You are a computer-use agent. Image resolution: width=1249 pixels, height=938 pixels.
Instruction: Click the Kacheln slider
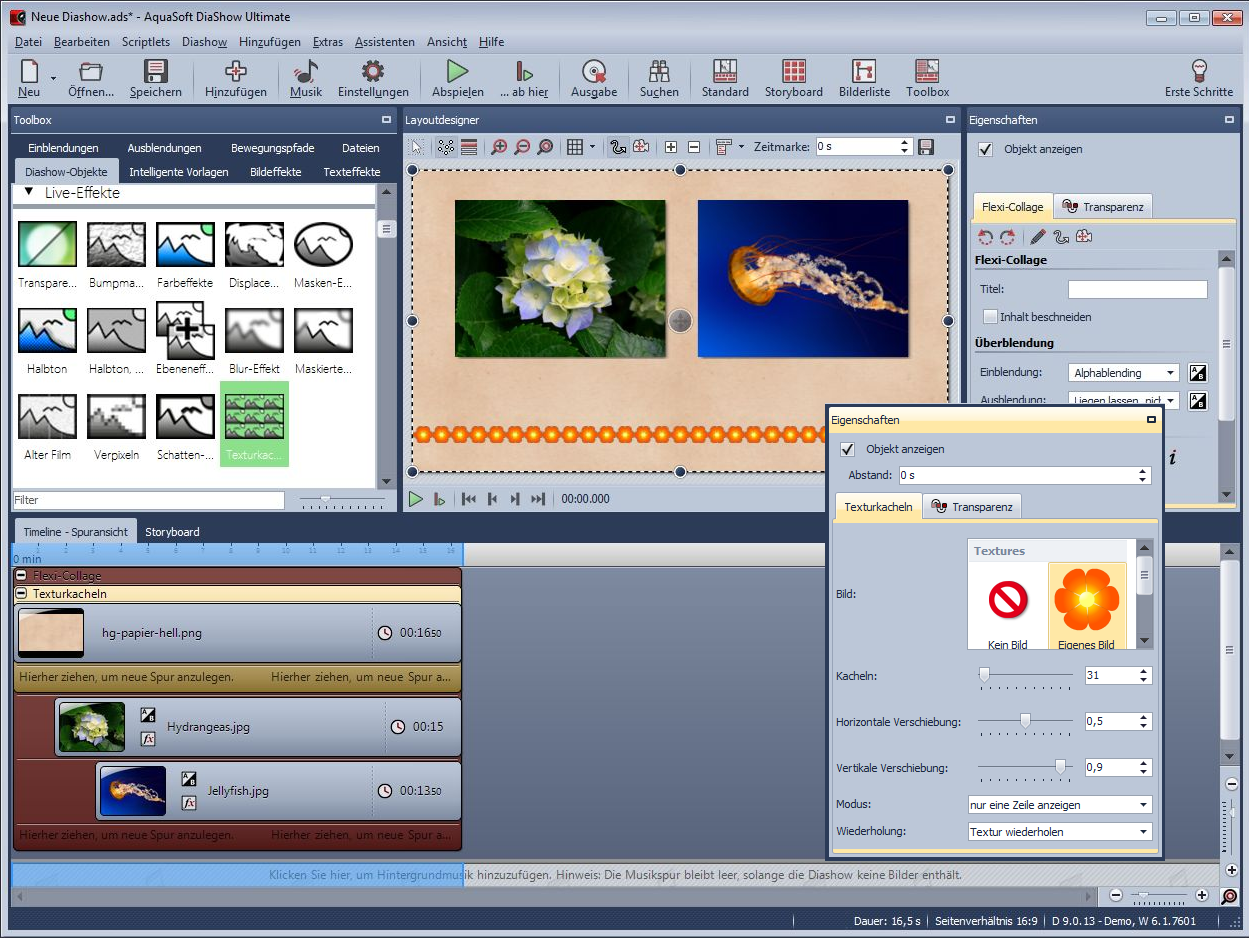click(x=1025, y=676)
